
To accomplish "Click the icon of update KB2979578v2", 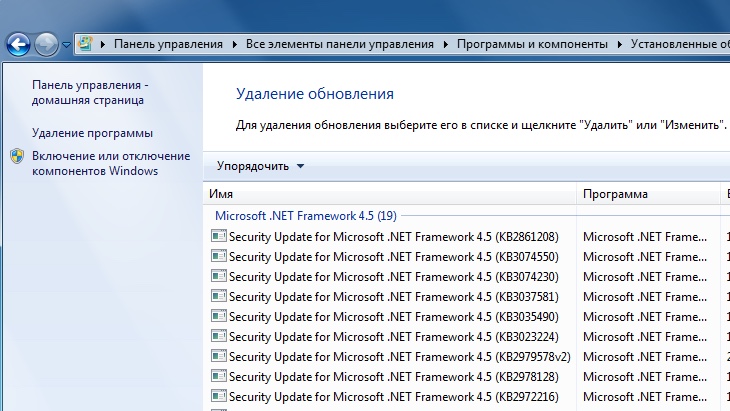I will coord(219,357).
